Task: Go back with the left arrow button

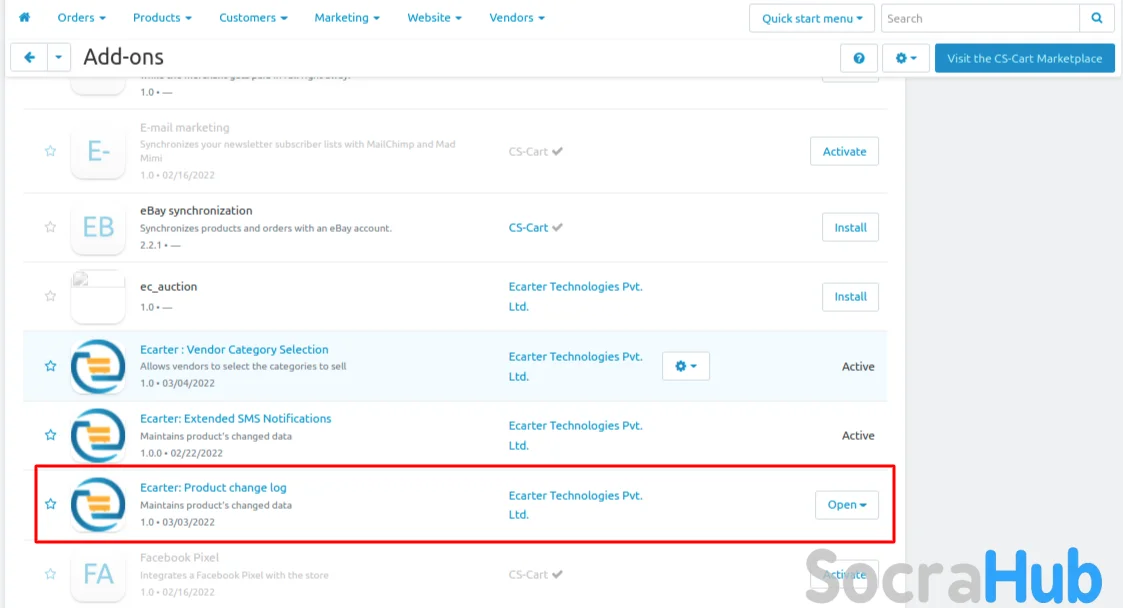Action: pyautogui.click(x=29, y=57)
